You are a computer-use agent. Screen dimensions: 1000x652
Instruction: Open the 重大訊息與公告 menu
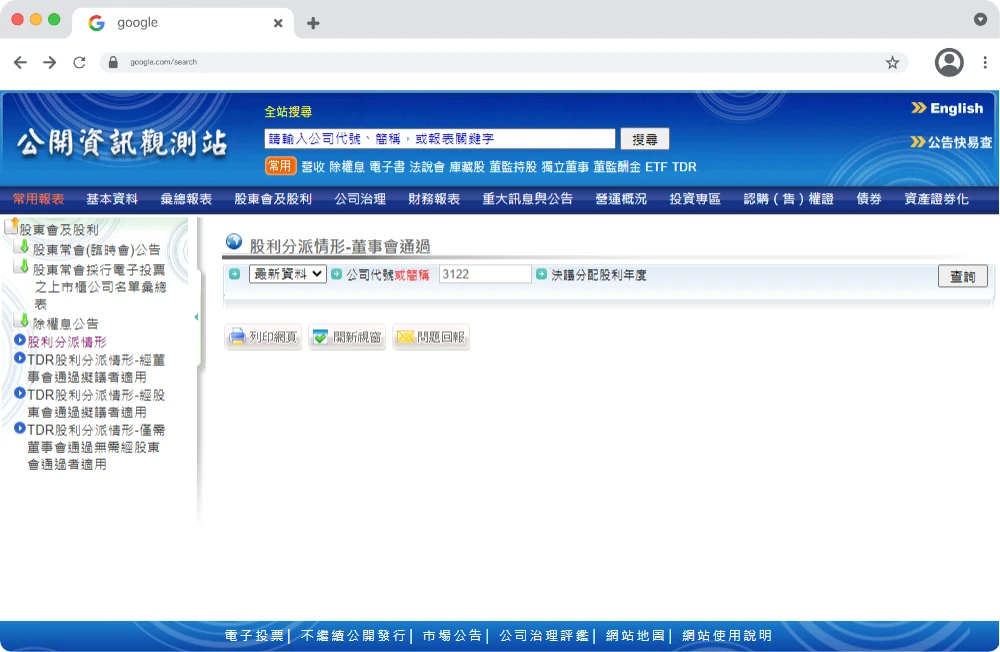point(527,199)
